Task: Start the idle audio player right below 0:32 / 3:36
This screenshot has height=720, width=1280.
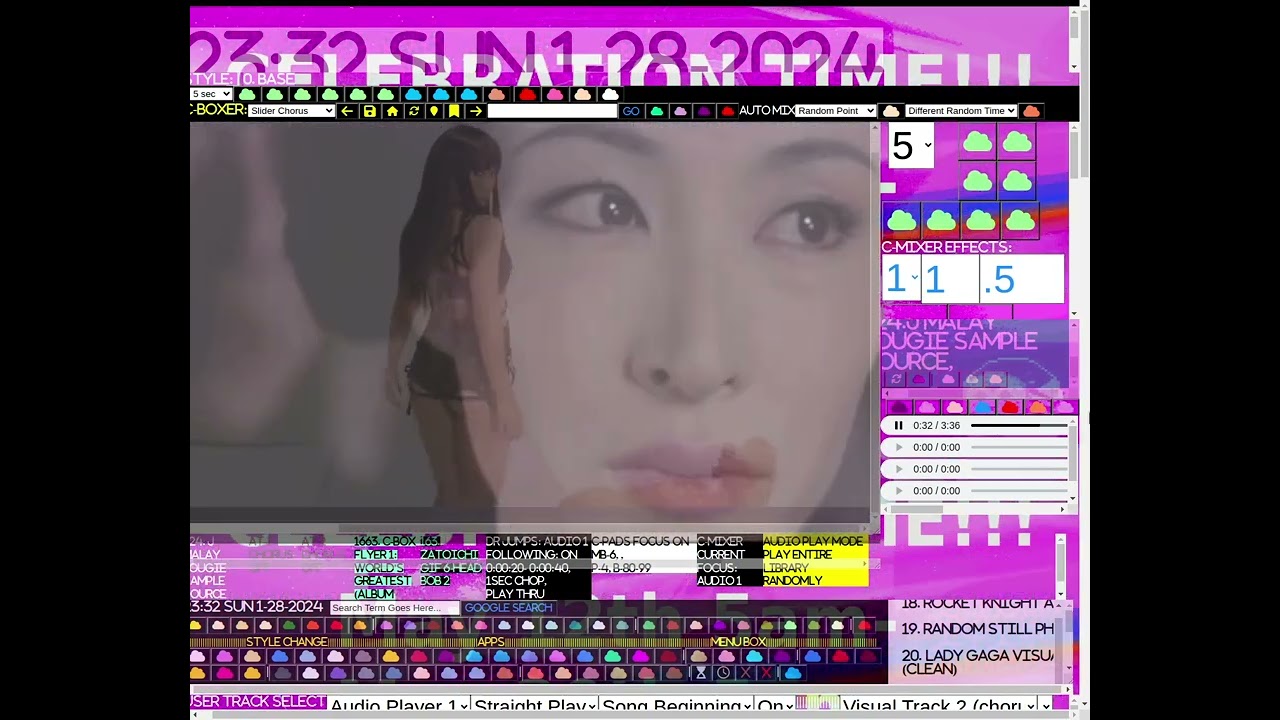Action: (898, 448)
